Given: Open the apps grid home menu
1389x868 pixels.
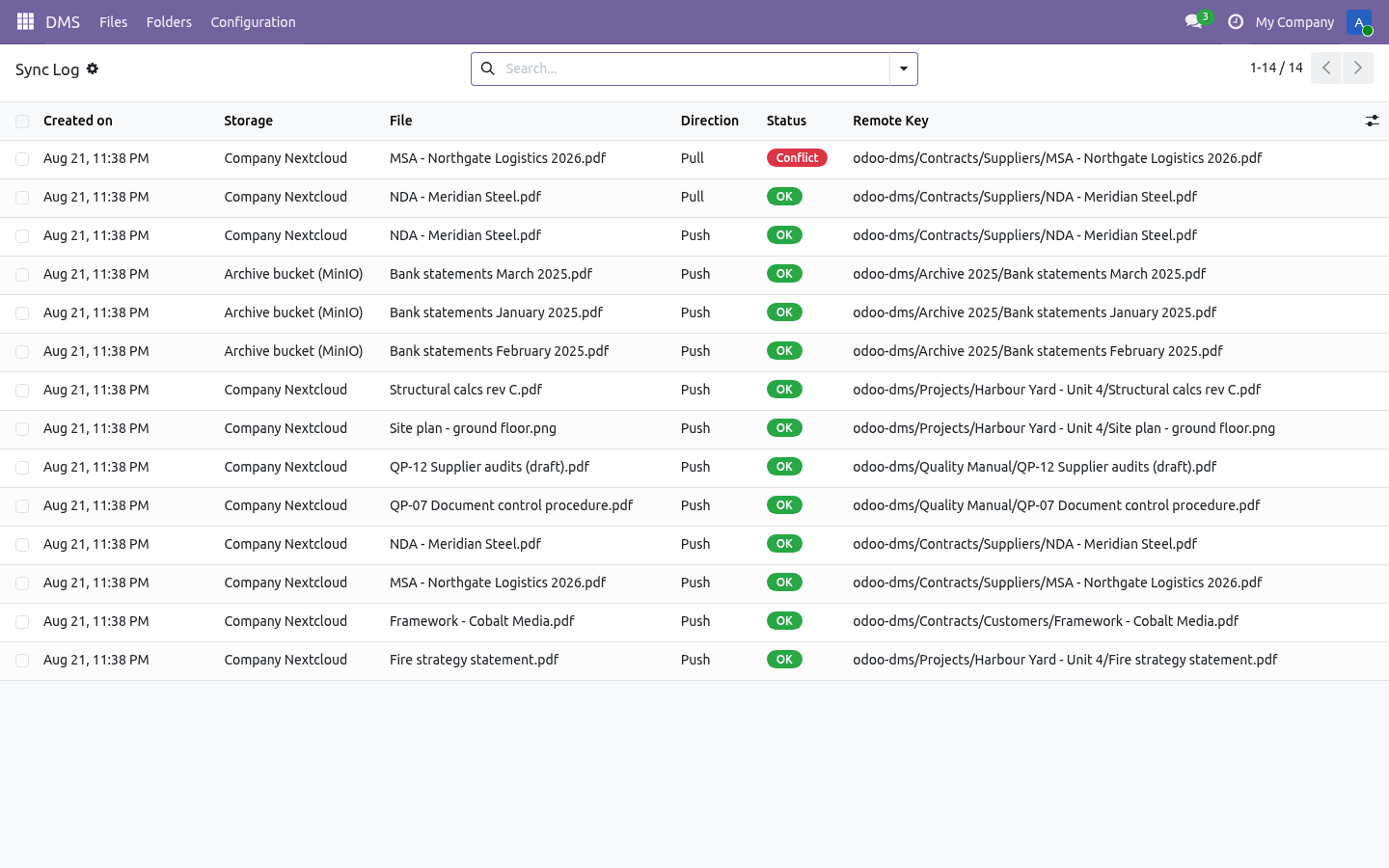Looking at the screenshot, I should point(25,21).
